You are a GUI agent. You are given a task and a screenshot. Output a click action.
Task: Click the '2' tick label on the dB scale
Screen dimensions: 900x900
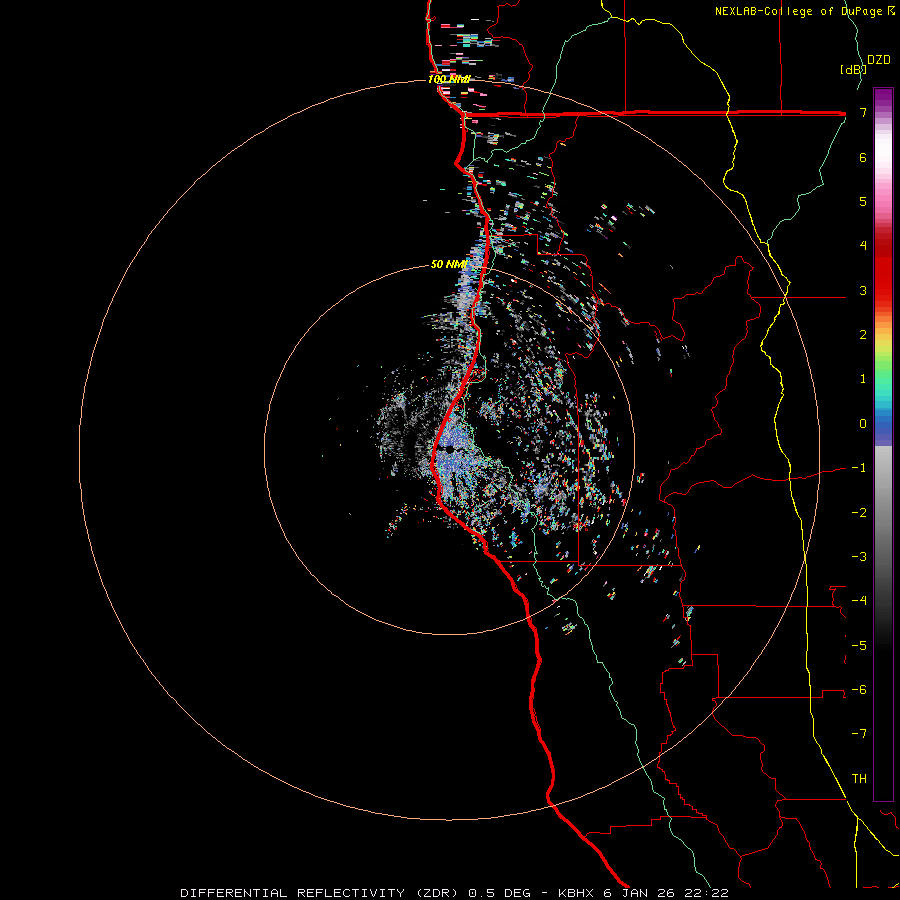pyautogui.click(x=863, y=335)
